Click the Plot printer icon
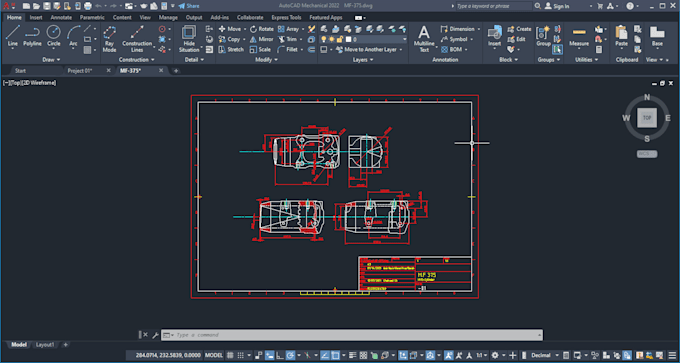 88,6
